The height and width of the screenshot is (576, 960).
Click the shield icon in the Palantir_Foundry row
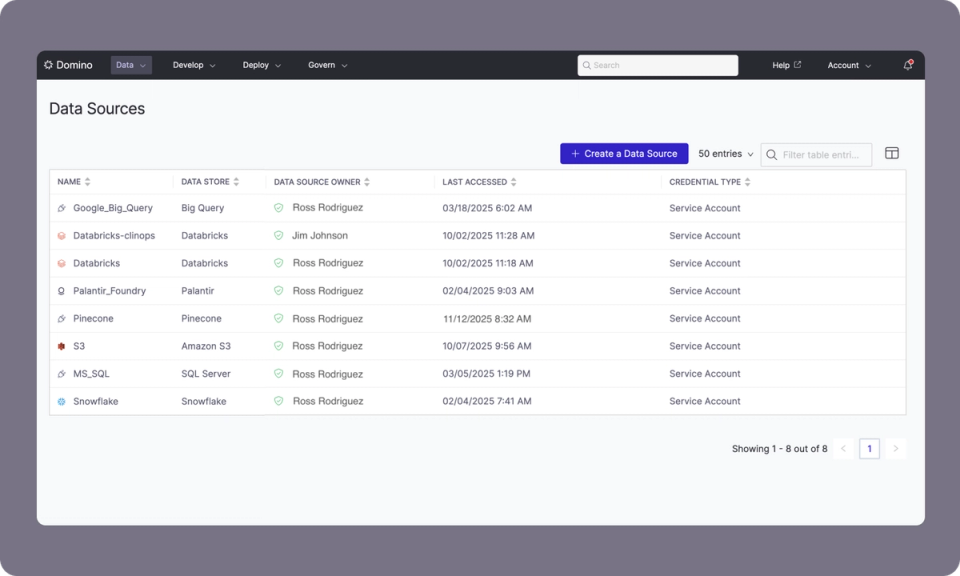pos(279,291)
